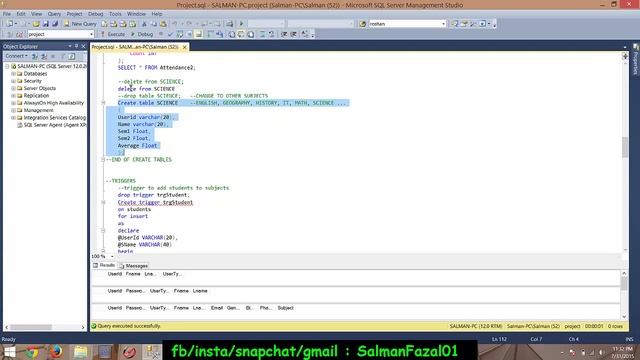Click the Find in Files icon beside roshan box

pos(362,24)
